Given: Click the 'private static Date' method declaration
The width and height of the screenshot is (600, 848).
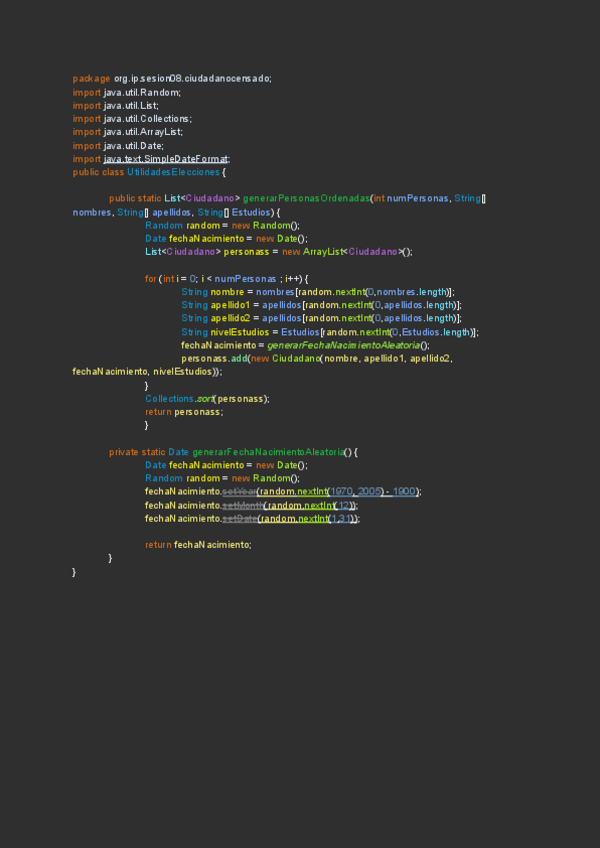Looking at the screenshot, I should point(148,452).
